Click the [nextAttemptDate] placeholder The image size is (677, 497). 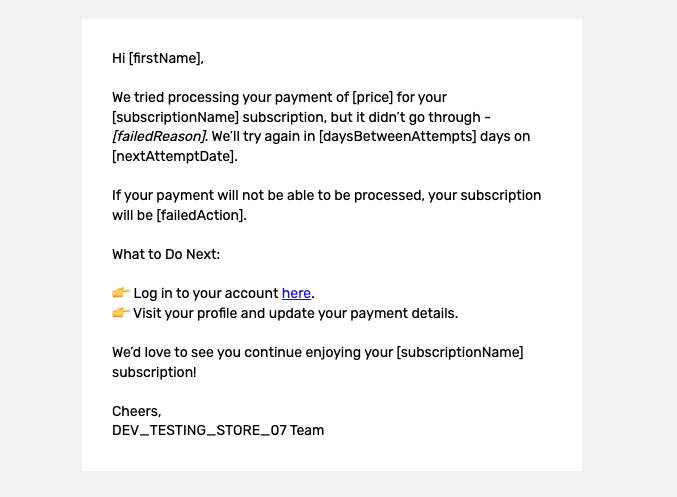click(x=173, y=156)
